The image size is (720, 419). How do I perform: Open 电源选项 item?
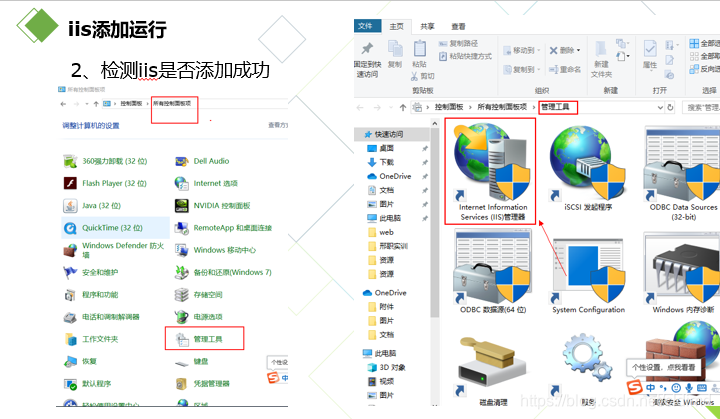pyautogui.click(x=198, y=317)
